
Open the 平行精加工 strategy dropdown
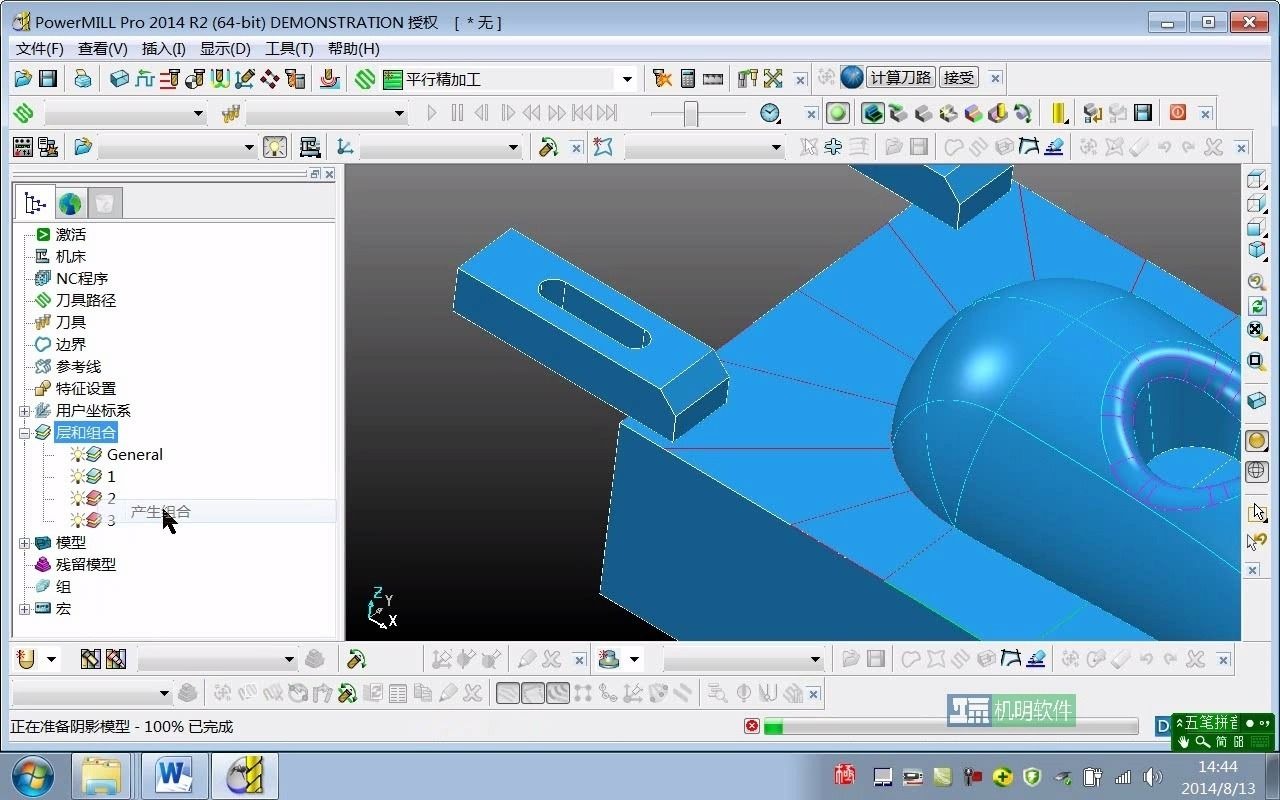[x=627, y=79]
